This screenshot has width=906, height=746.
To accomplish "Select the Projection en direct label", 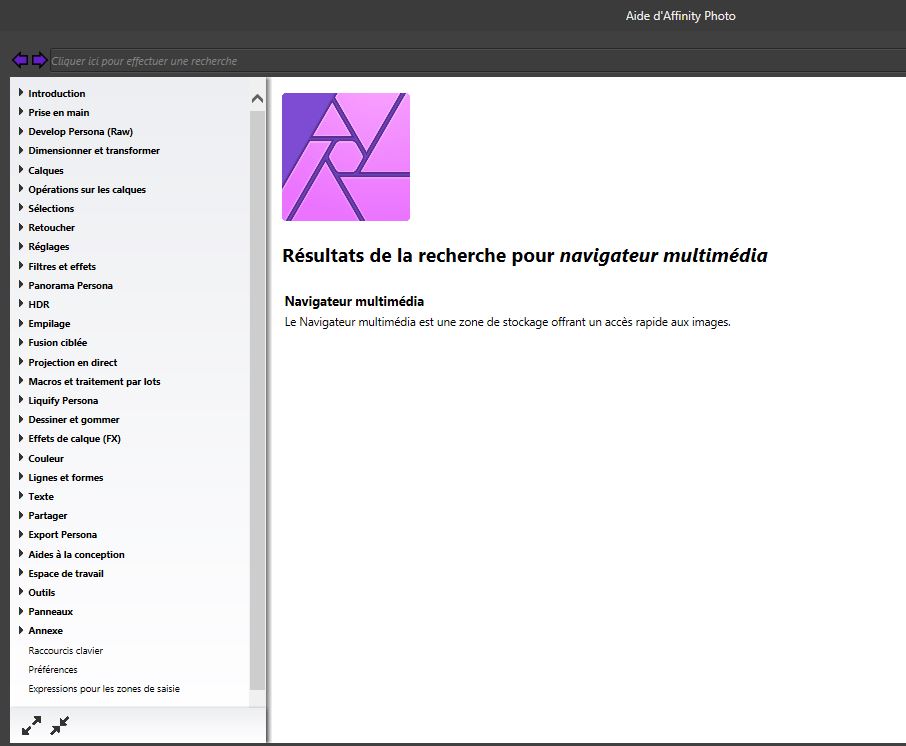I will point(73,362).
